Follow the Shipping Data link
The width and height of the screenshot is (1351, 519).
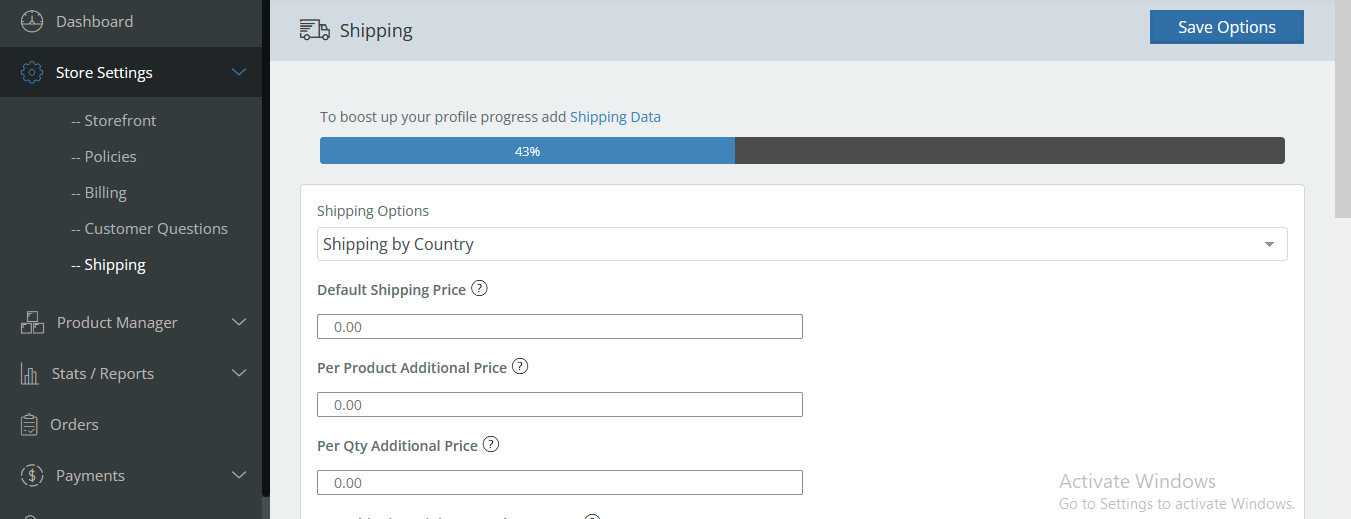click(615, 117)
